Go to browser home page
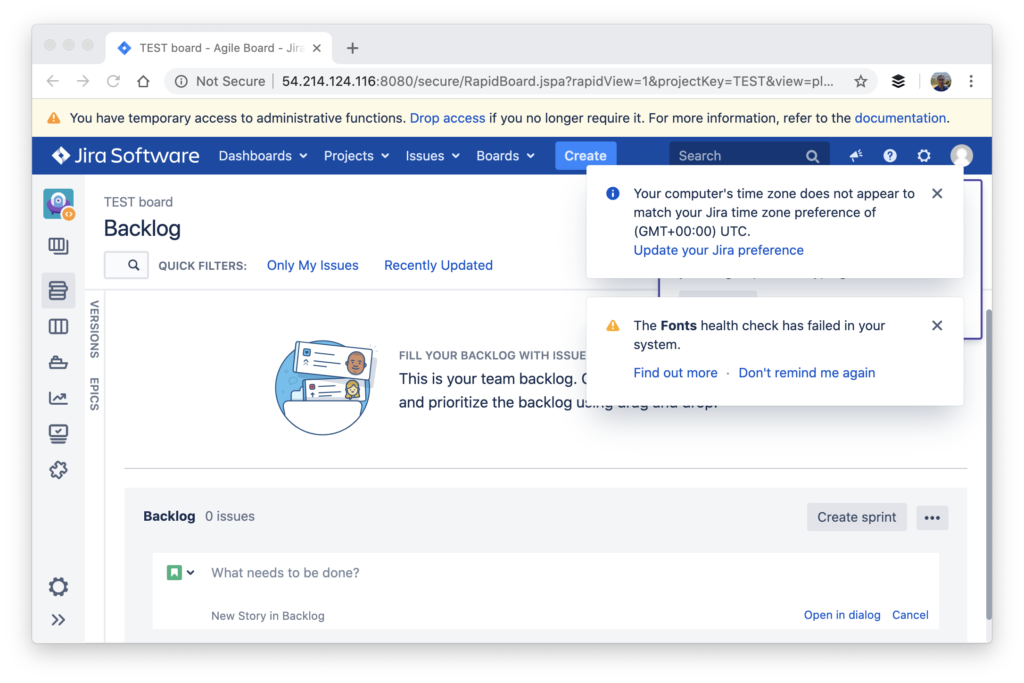1024x683 pixels. tap(143, 81)
